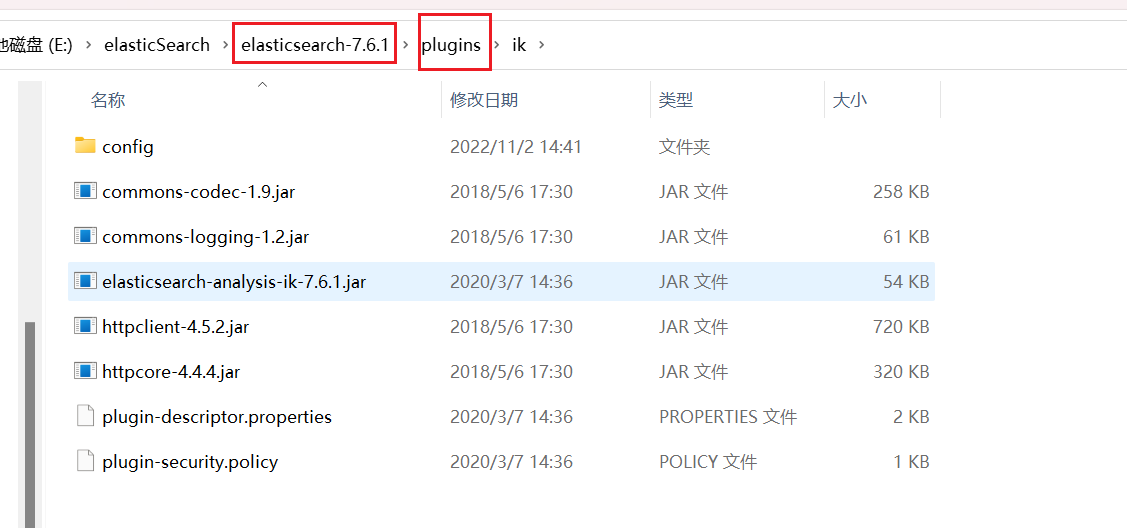Select the plugin-descriptor.properties file icon
The width and height of the screenshot is (1127, 528).
pyautogui.click(x=85, y=416)
